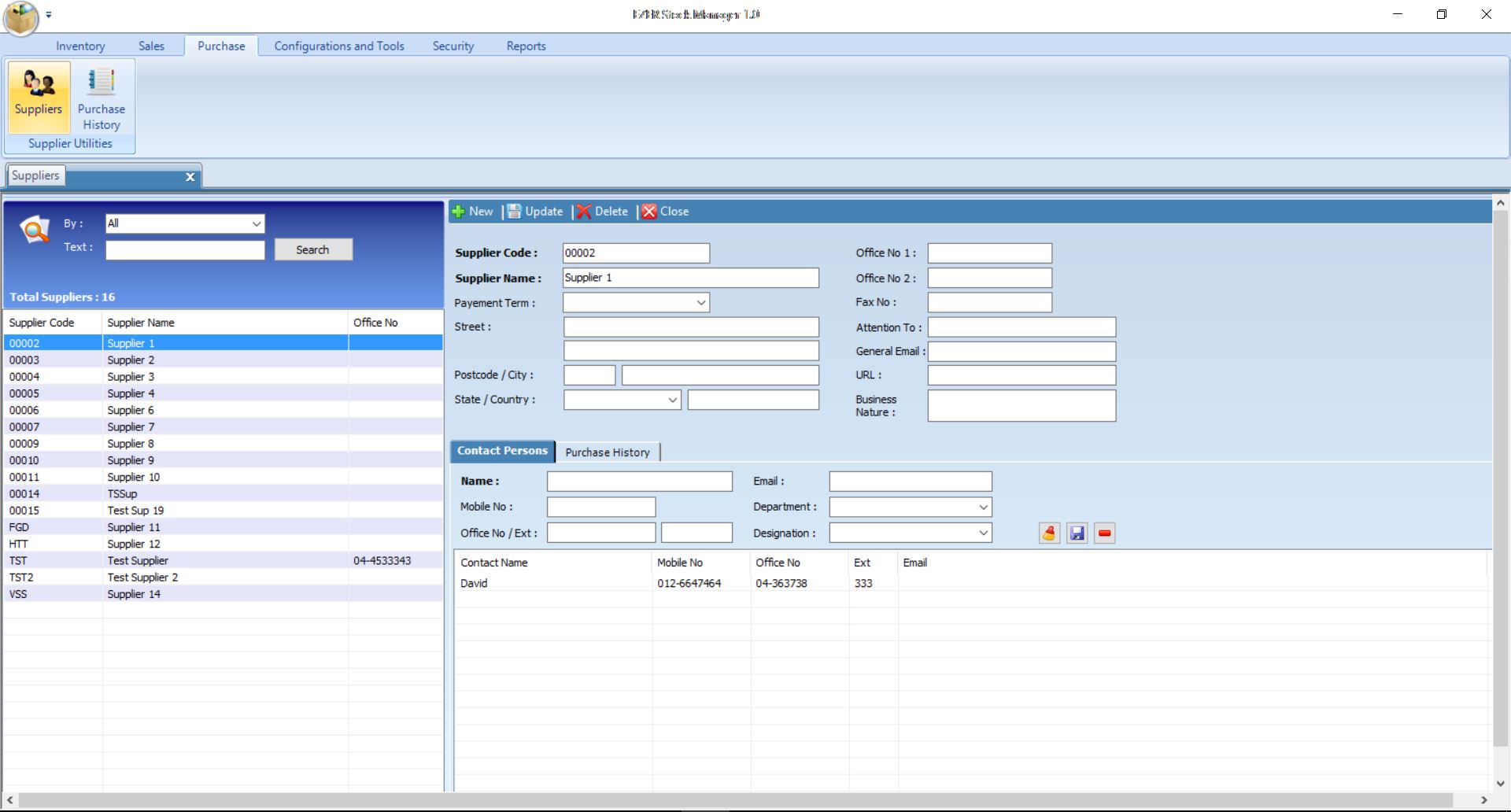This screenshot has width=1511, height=812.
Task: Click the URL field
Action: point(1021,375)
